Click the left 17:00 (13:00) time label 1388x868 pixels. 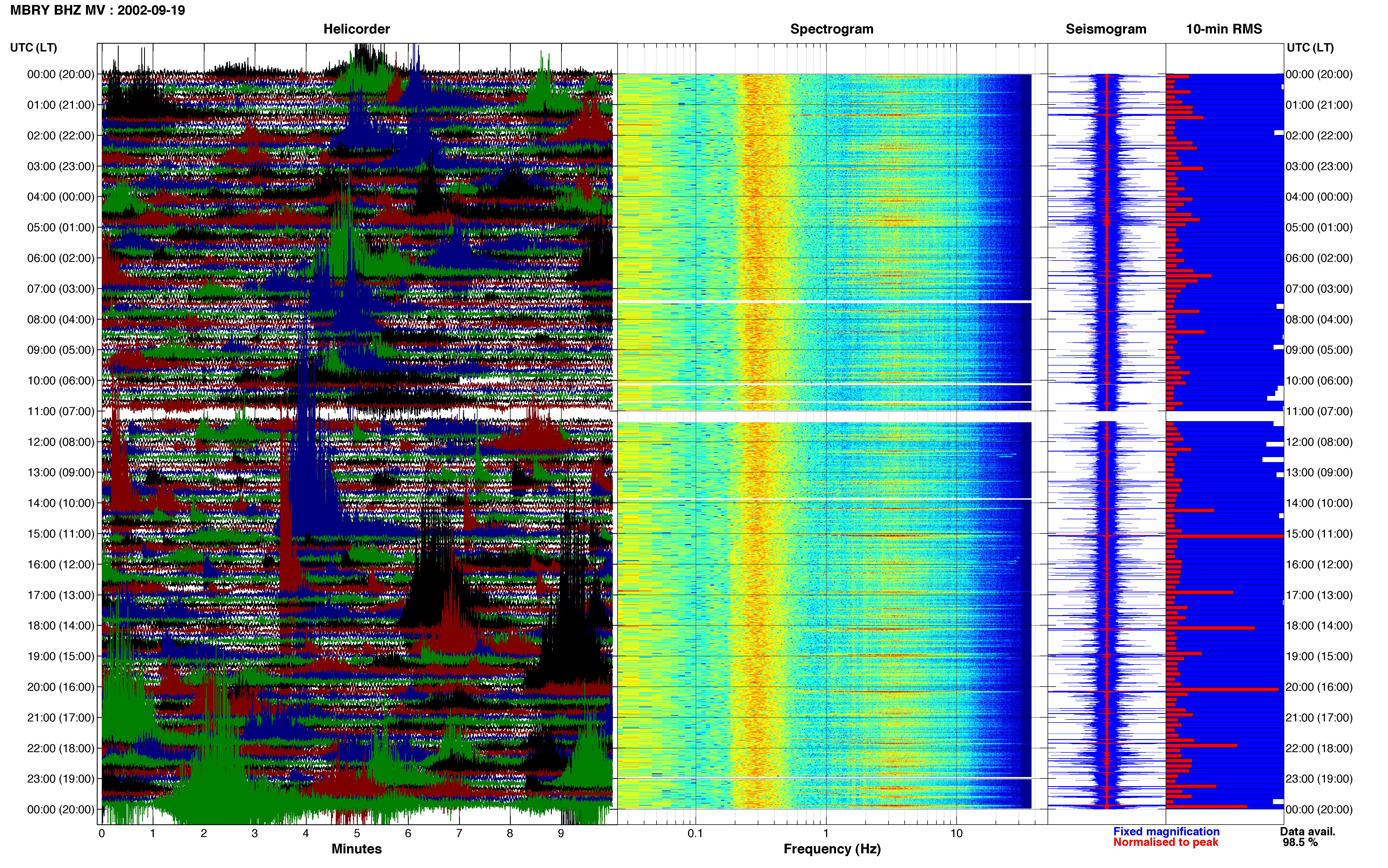tap(61, 595)
